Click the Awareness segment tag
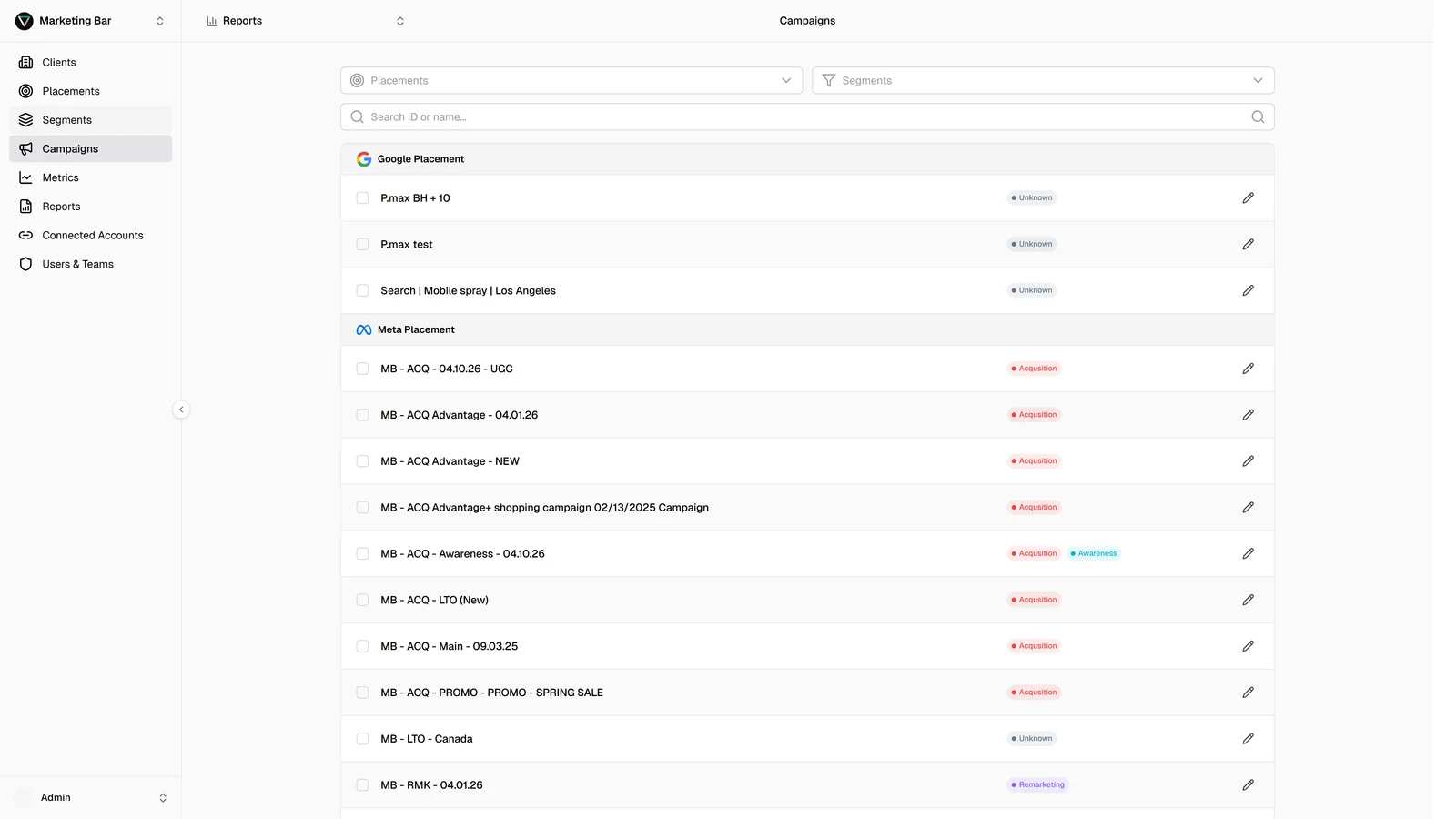Image resolution: width=1456 pixels, height=819 pixels. [1094, 553]
